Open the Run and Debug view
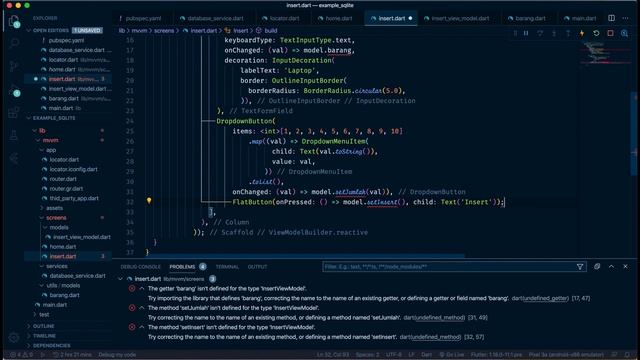The height and width of the screenshot is (360, 640). (x=14, y=91)
